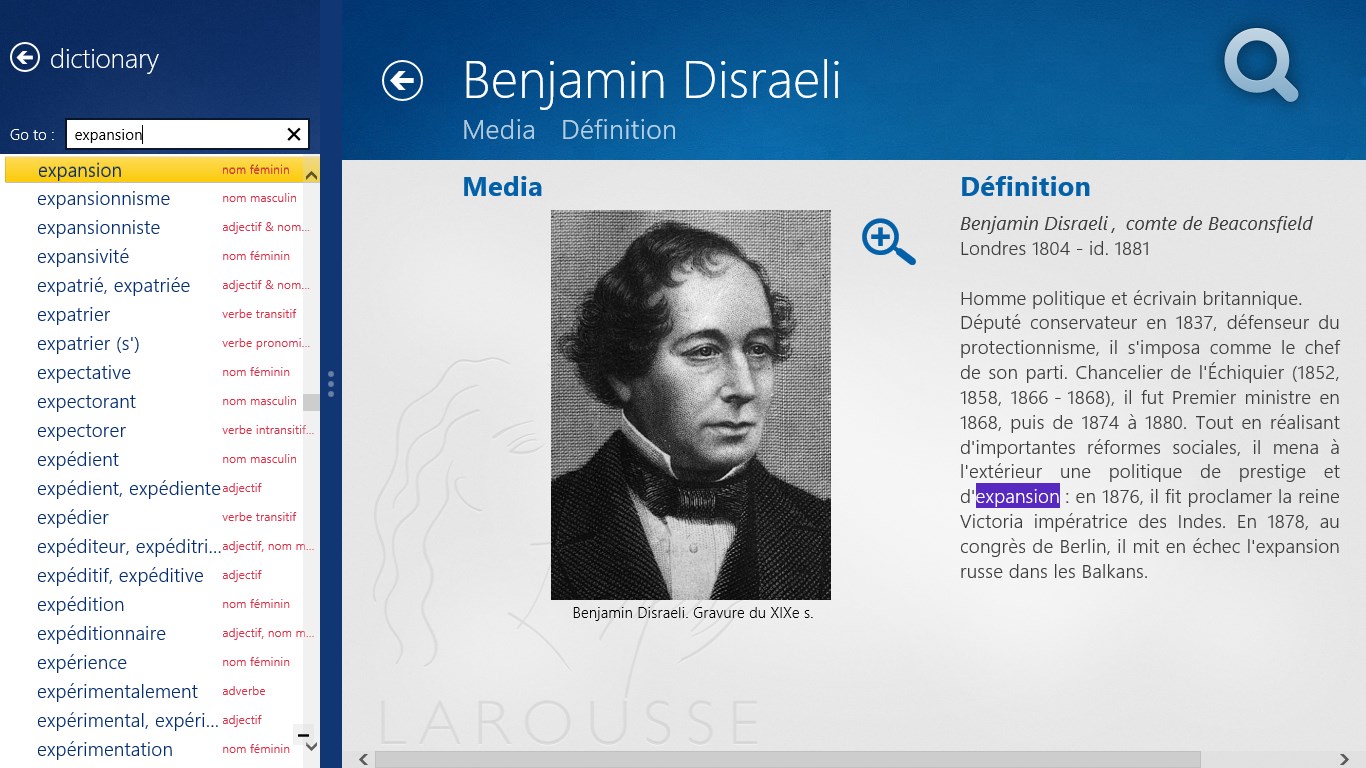The height and width of the screenshot is (768, 1366).
Task: Select the expansionnisme entry in list
Action: [103, 199]
